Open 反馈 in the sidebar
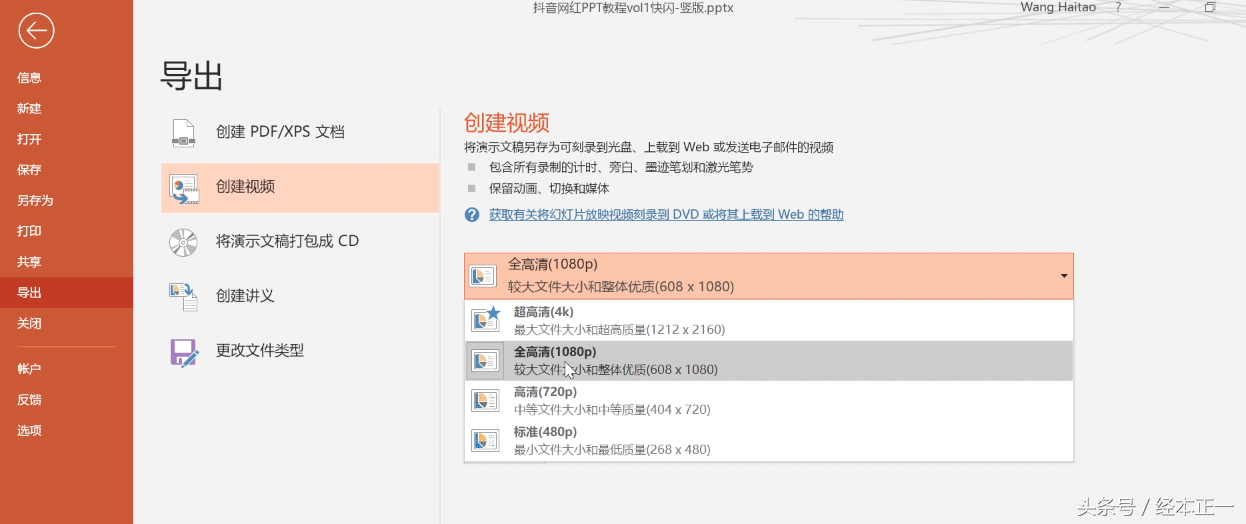This screenshot has width=1246, height=524. tap(29, 400)
